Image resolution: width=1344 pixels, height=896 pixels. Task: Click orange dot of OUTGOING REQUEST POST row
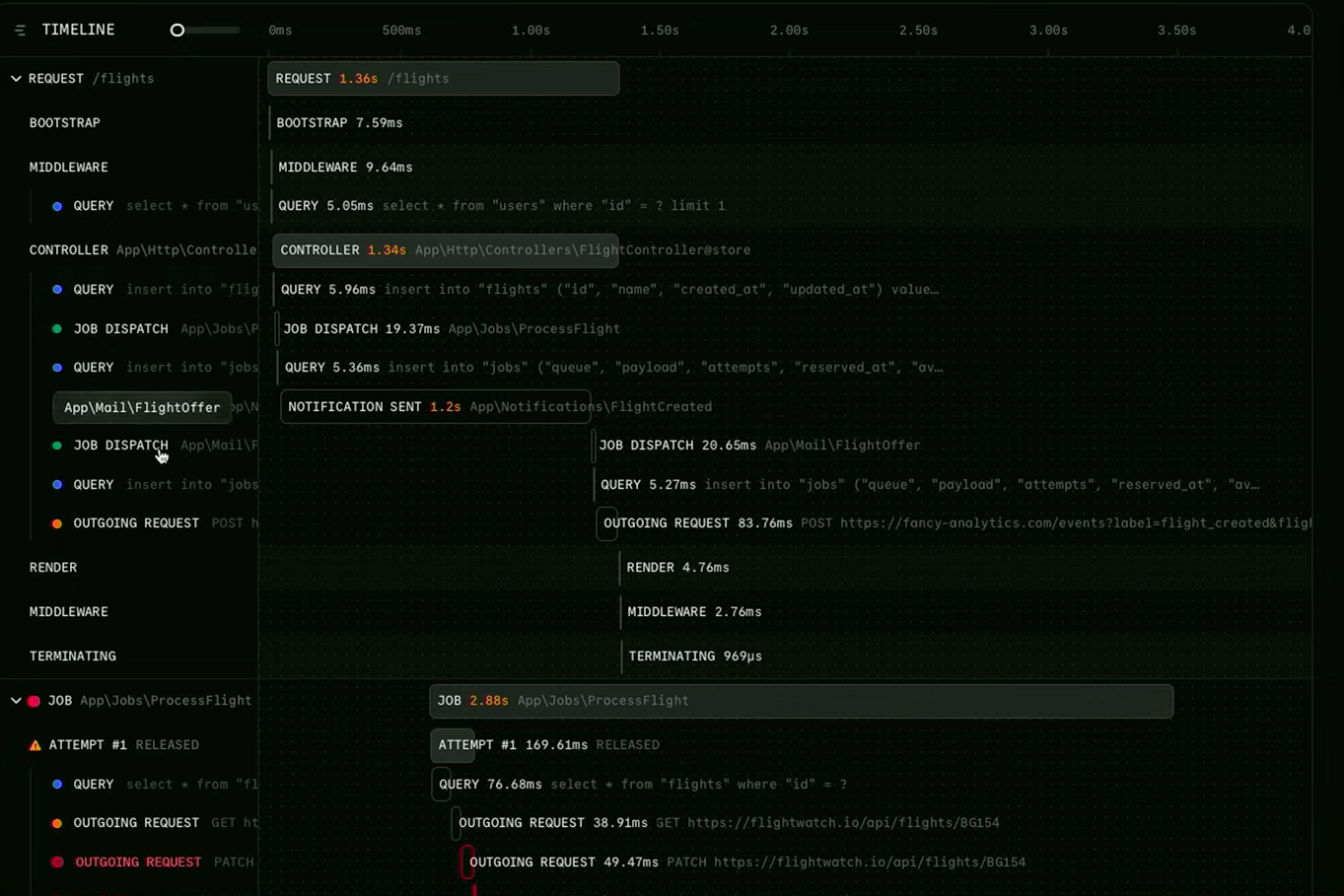coord(57,523)
